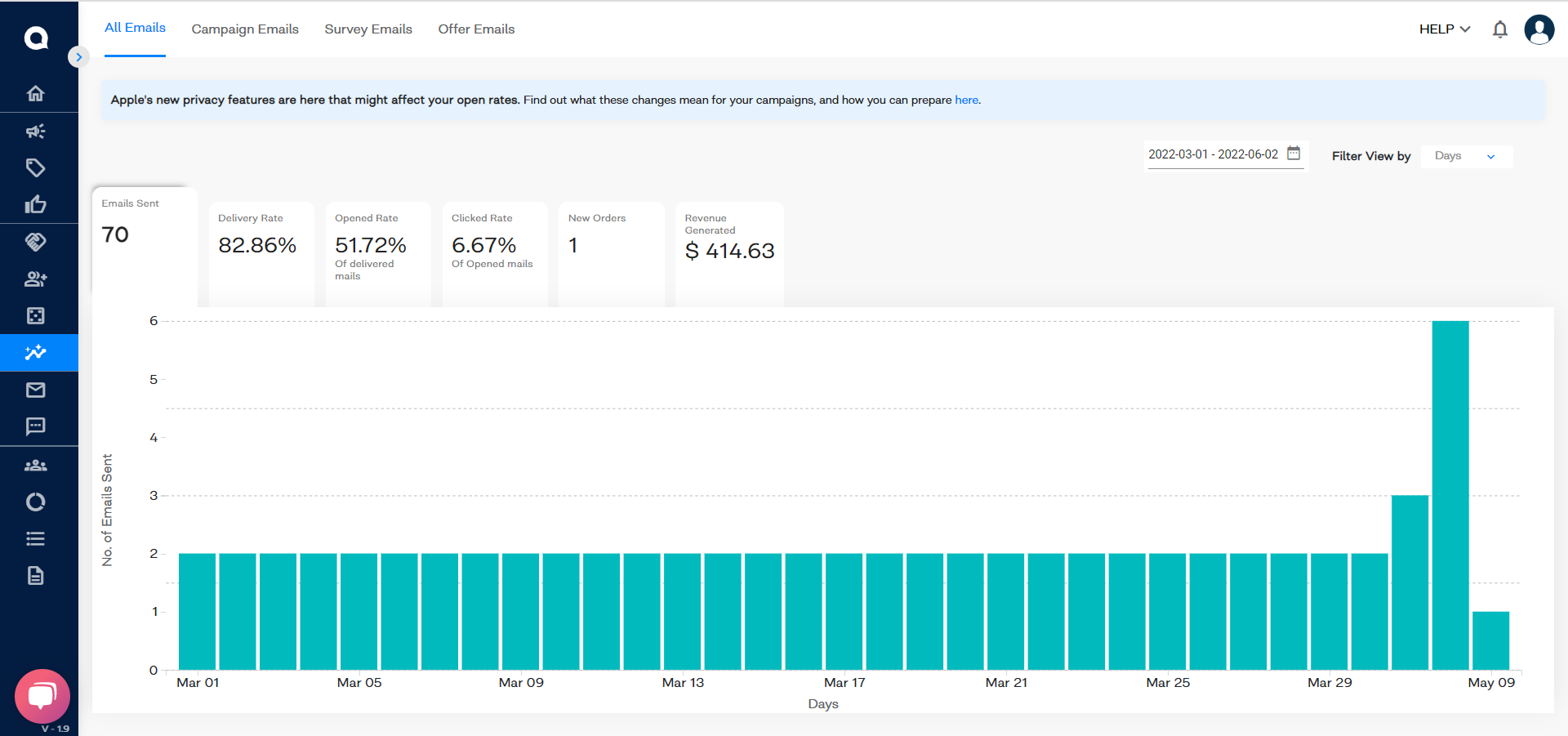This screenshot has height=736, width=1568.
Task: Select the New Orders metric card
Action: coord(612,254)
